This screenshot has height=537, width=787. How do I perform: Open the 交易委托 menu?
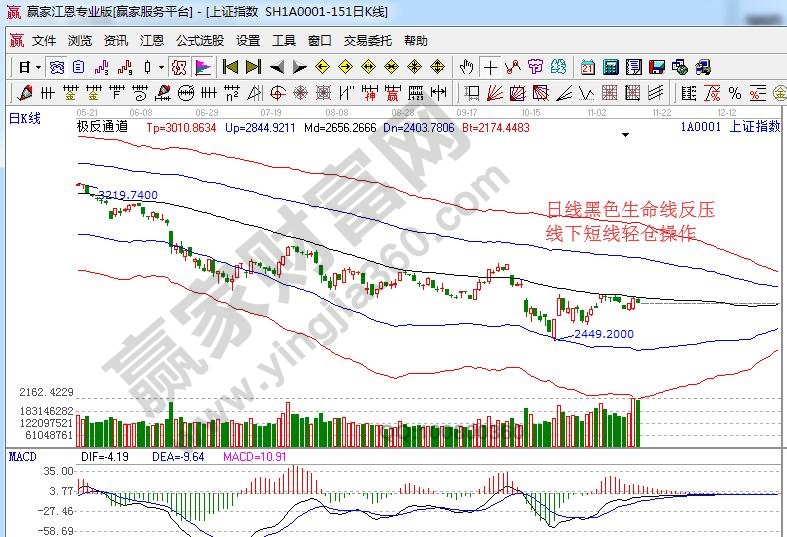pyautogui.click(x=368, y=41)
